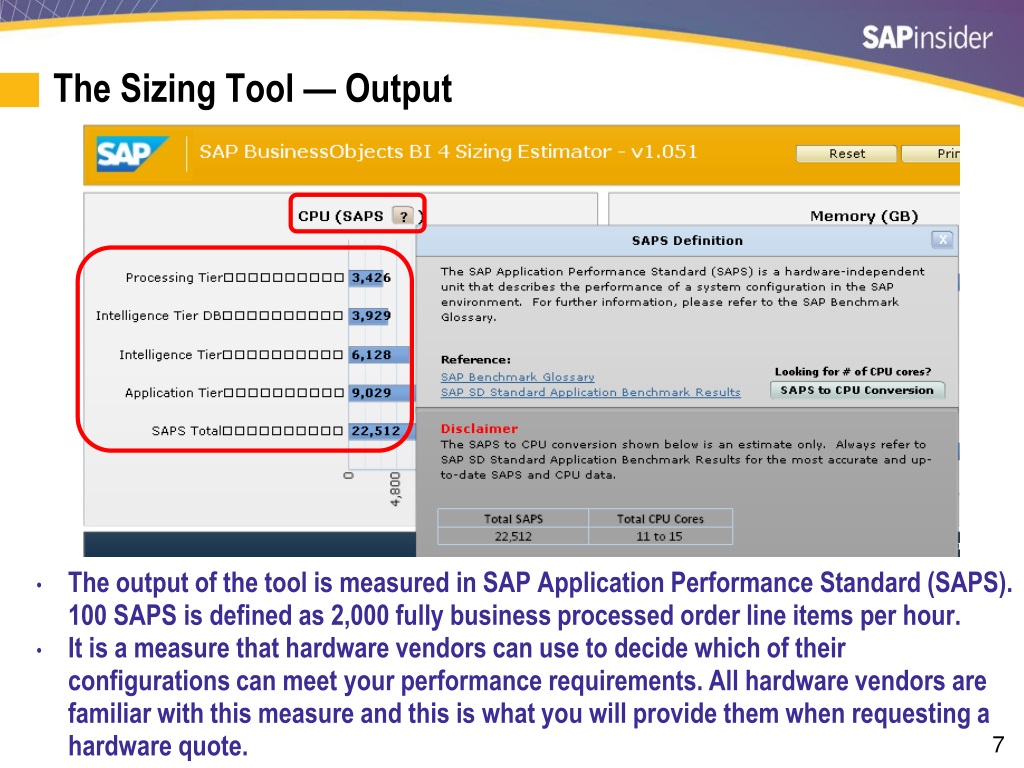Screen dimensions: 1024x768
Task: Click the Total SAPS table header
Action: pos(513,519)
